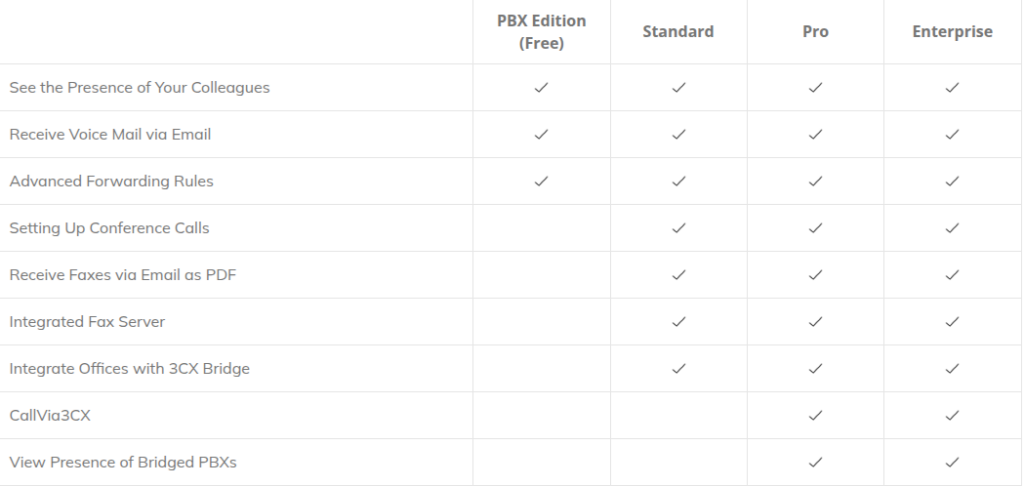Viewport: 1024px width, 486px height.
Task: Click PBX Edition checkmark for Presence of Colleagues
Action: (541, 88)
